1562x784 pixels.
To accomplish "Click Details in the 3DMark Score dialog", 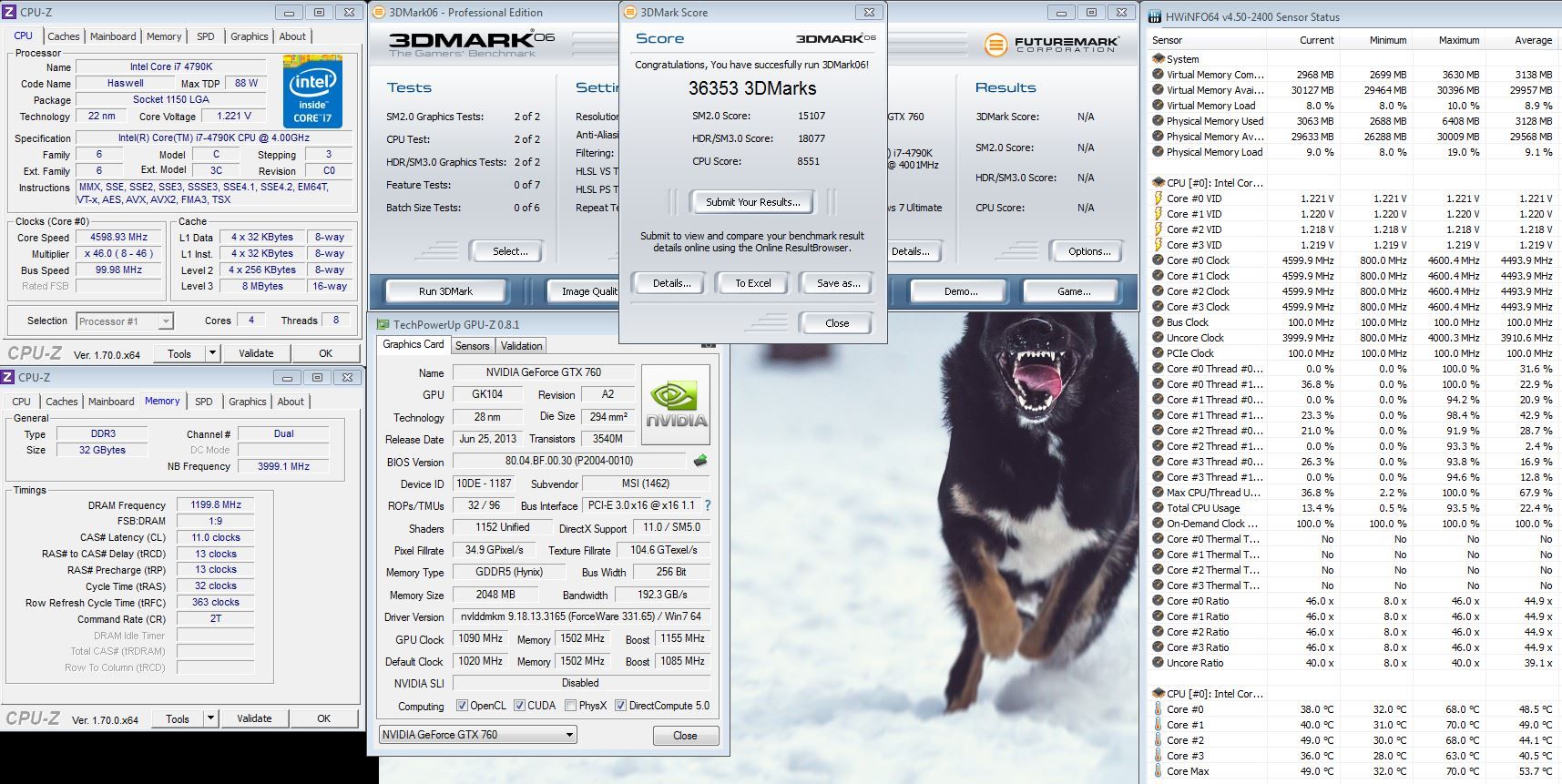I will tap(671, 283).
